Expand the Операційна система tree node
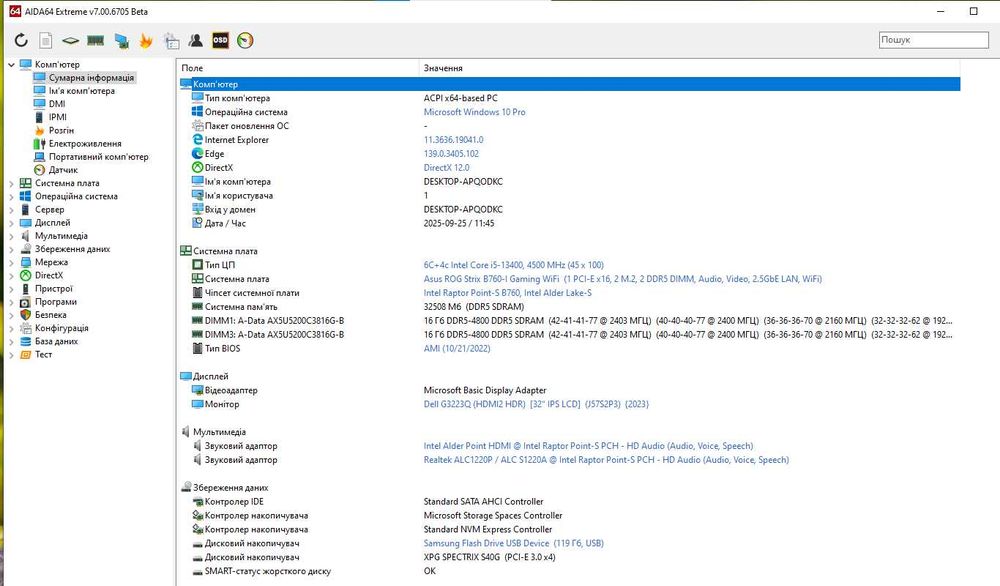The width and height of the screenshot is (1000, 586). (x=11, y=196)
